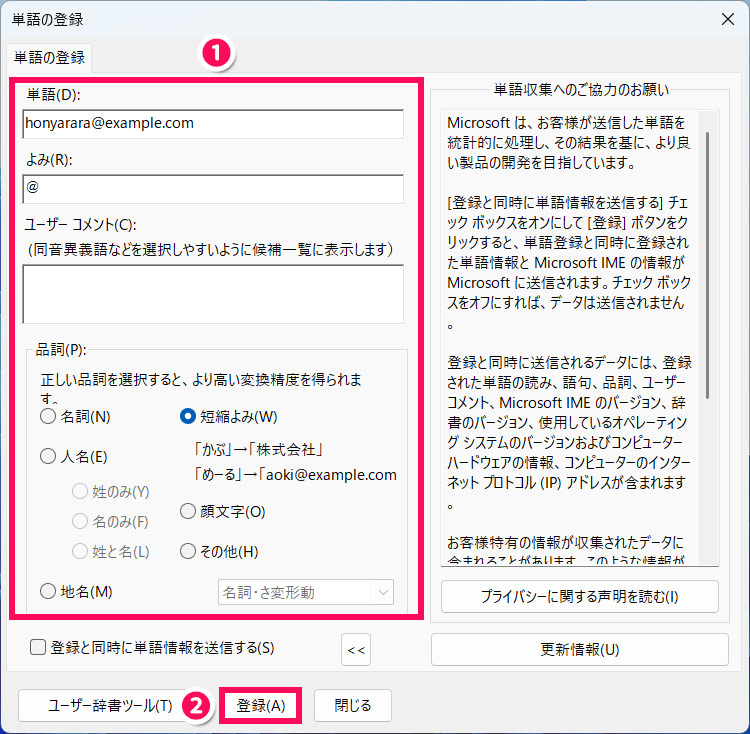The width and height of the screenshot is (750, 734).
Task: Click the 'Microsoft は、お客様が送信した単語を' text
Action: 566,123
